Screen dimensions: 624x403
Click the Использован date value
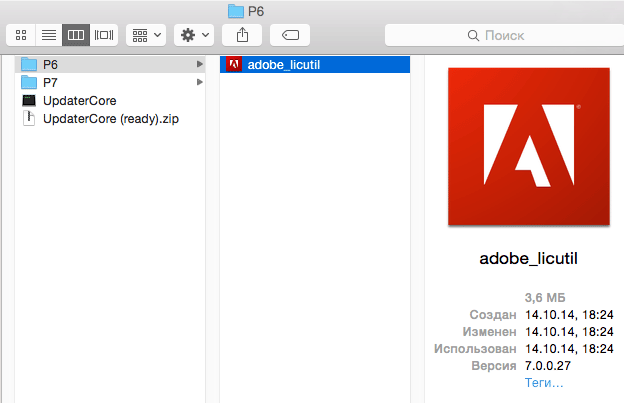[x=569, y=349]
